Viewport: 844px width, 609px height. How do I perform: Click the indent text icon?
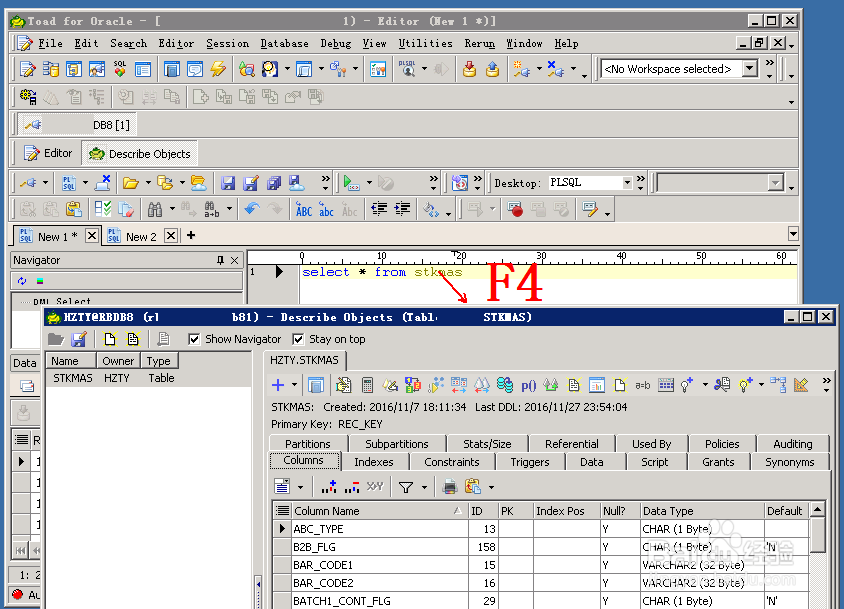click(x=402, y=209)
